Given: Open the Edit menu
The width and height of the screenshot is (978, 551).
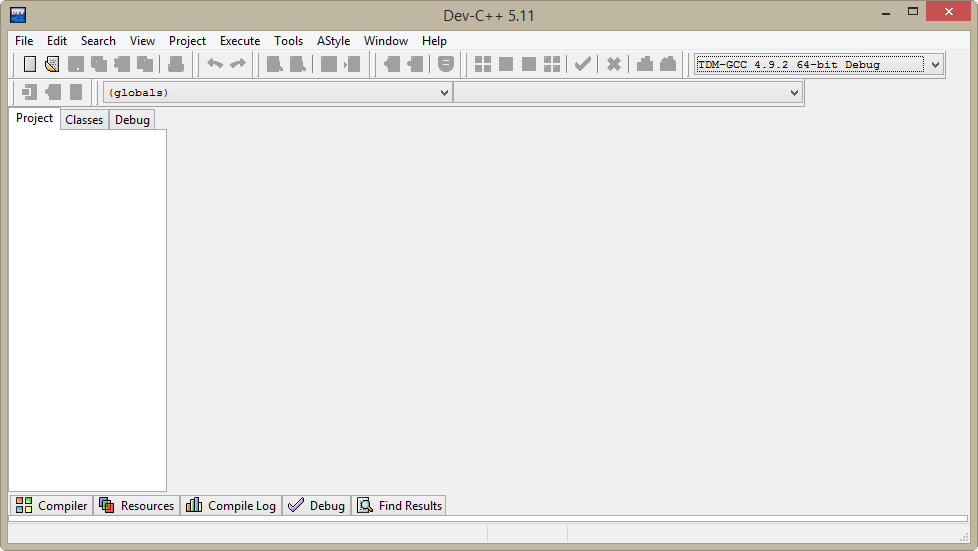Looking at the screenshot, I should (x=57, y=41).
